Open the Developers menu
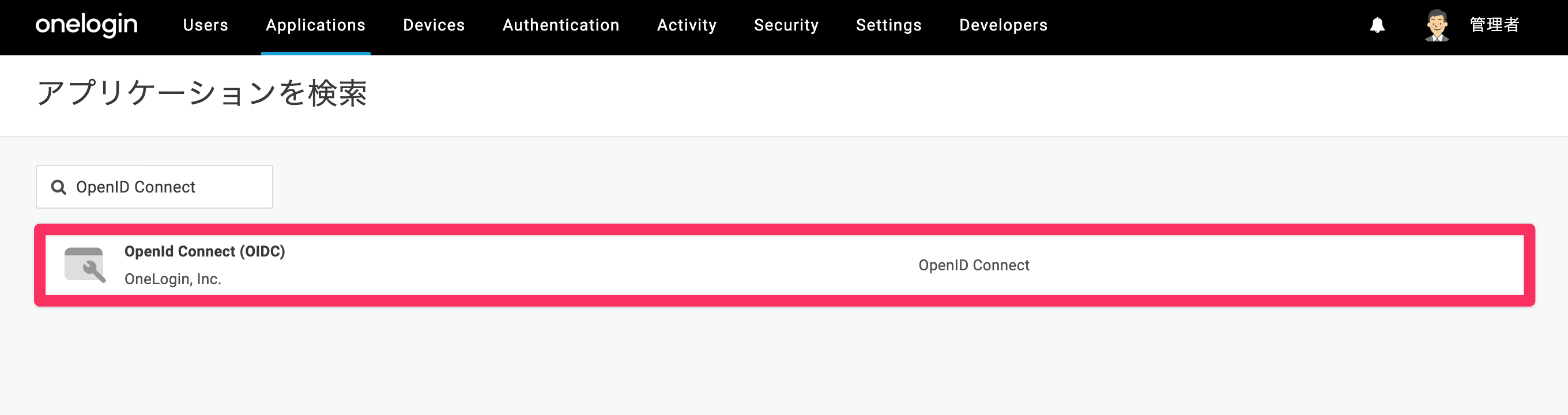This screenshot has height=415, width=1568. [1003, 25]
